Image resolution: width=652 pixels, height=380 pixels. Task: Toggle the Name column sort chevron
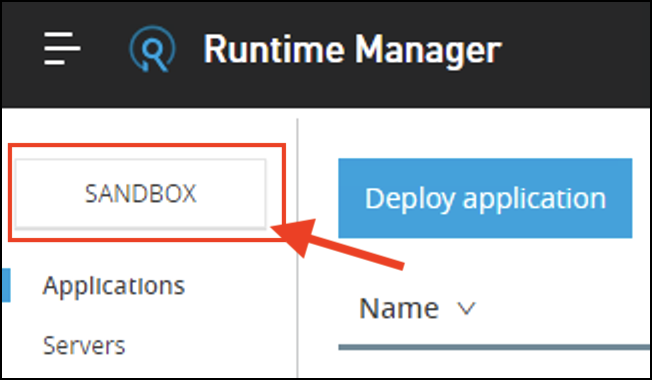tap(466, 308)
